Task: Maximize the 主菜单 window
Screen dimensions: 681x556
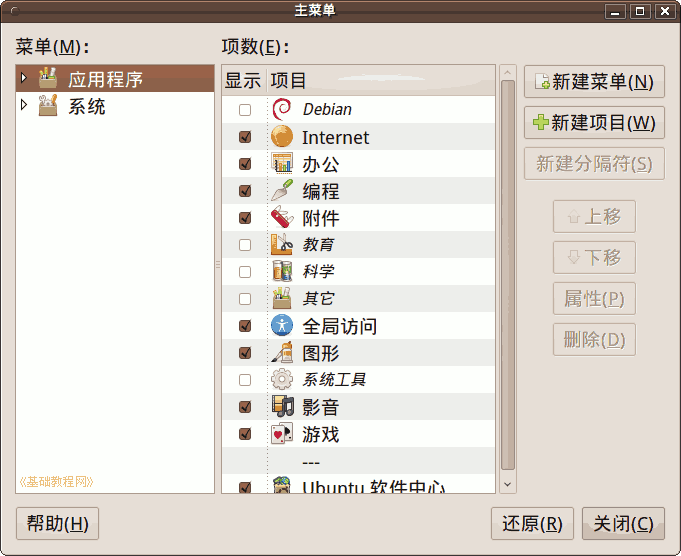Action: point(640,11)
